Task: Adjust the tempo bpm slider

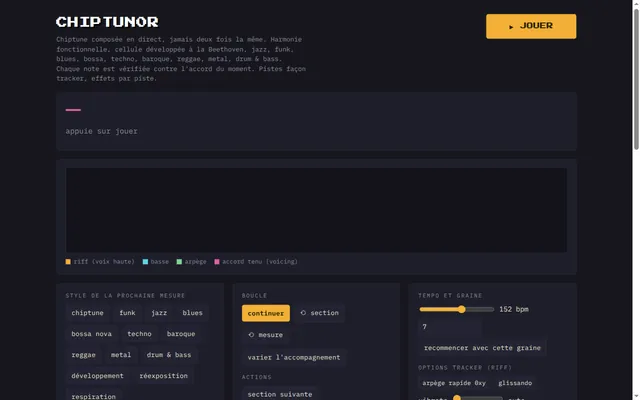Action: tap(457, 309)
